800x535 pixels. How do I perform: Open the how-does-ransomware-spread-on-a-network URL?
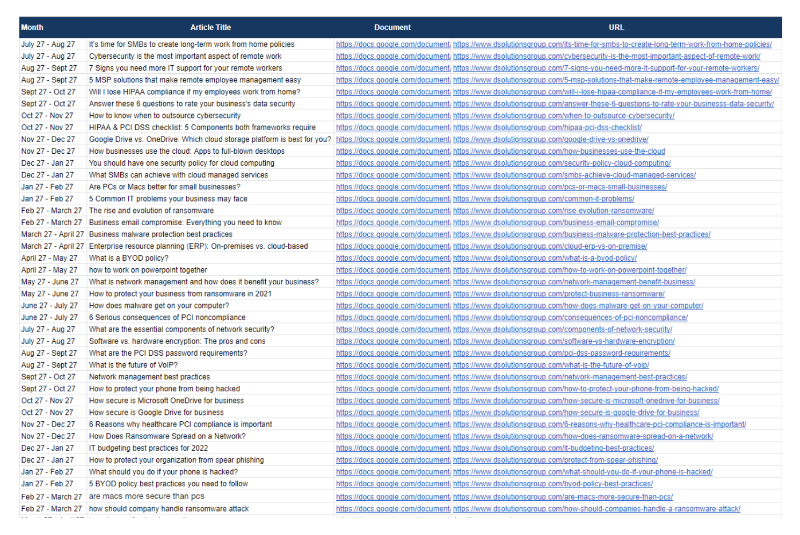coord(583,437)
